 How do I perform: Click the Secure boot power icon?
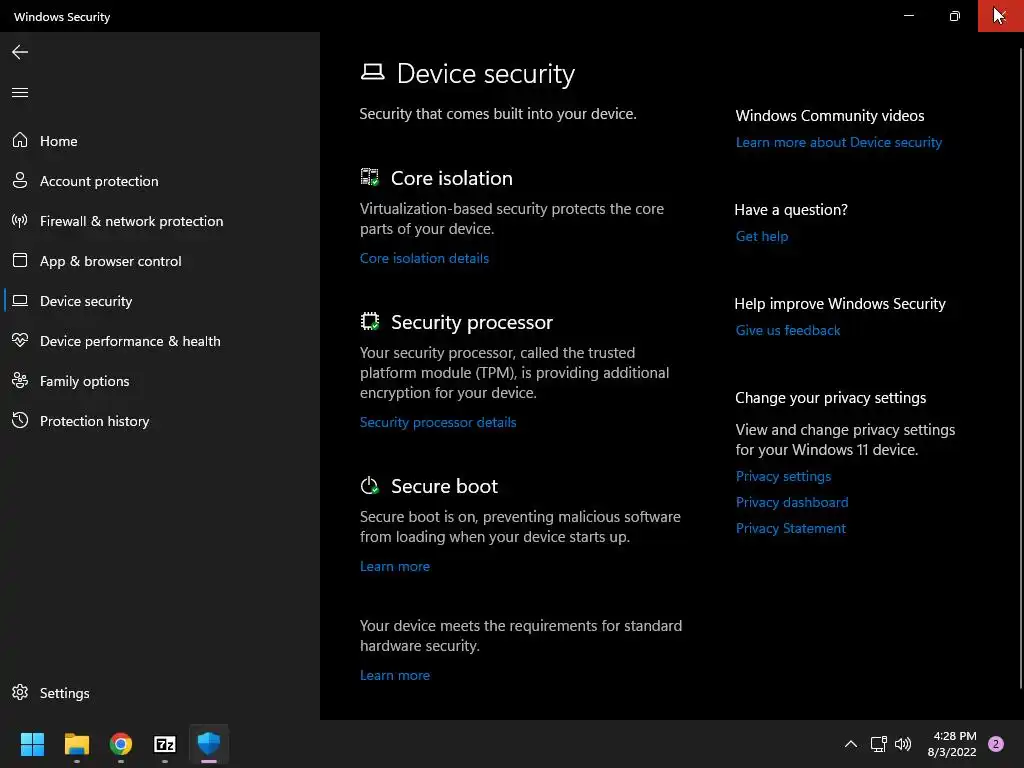pyautogui.click(x=370, y=485)
